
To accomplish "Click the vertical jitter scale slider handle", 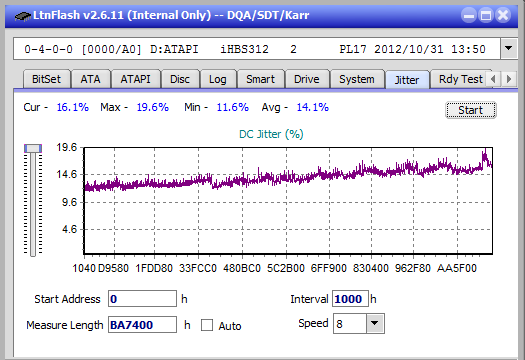I will [x=33, y=148].
